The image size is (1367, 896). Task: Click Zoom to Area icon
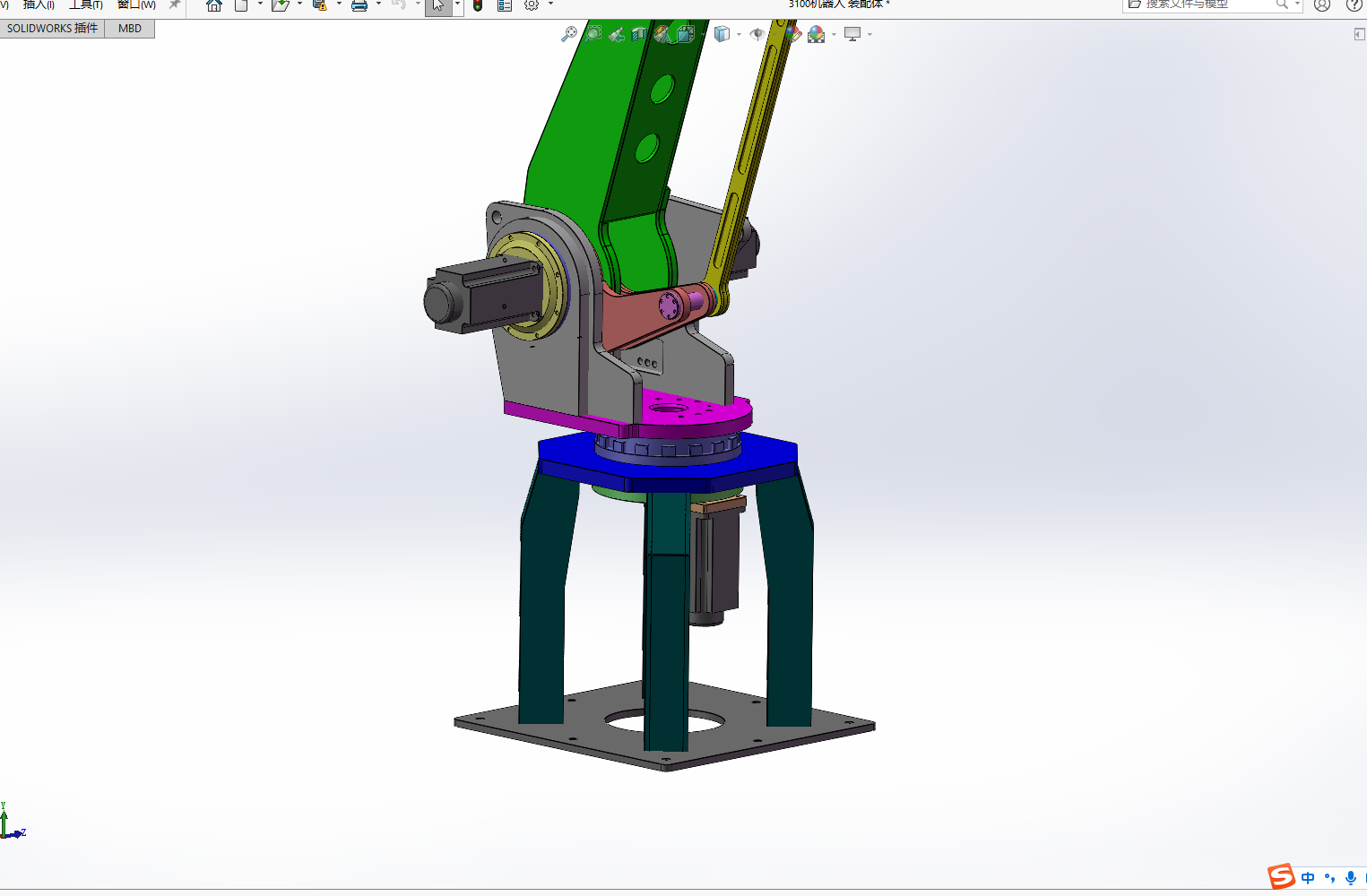pos(593,34)
